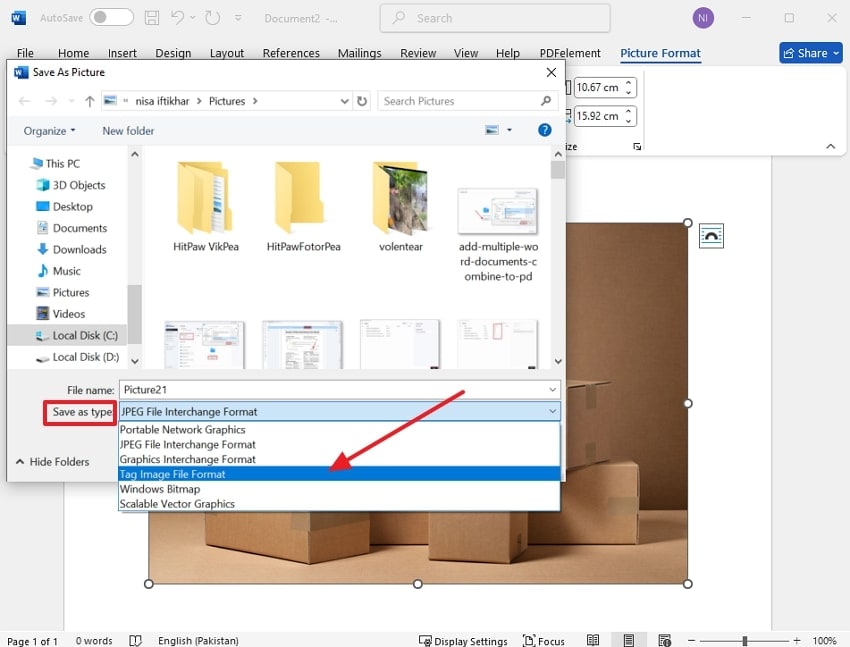Select Videos in navigation pane
The height and width of the screenshot is (647, 850).
pos(60,314)
